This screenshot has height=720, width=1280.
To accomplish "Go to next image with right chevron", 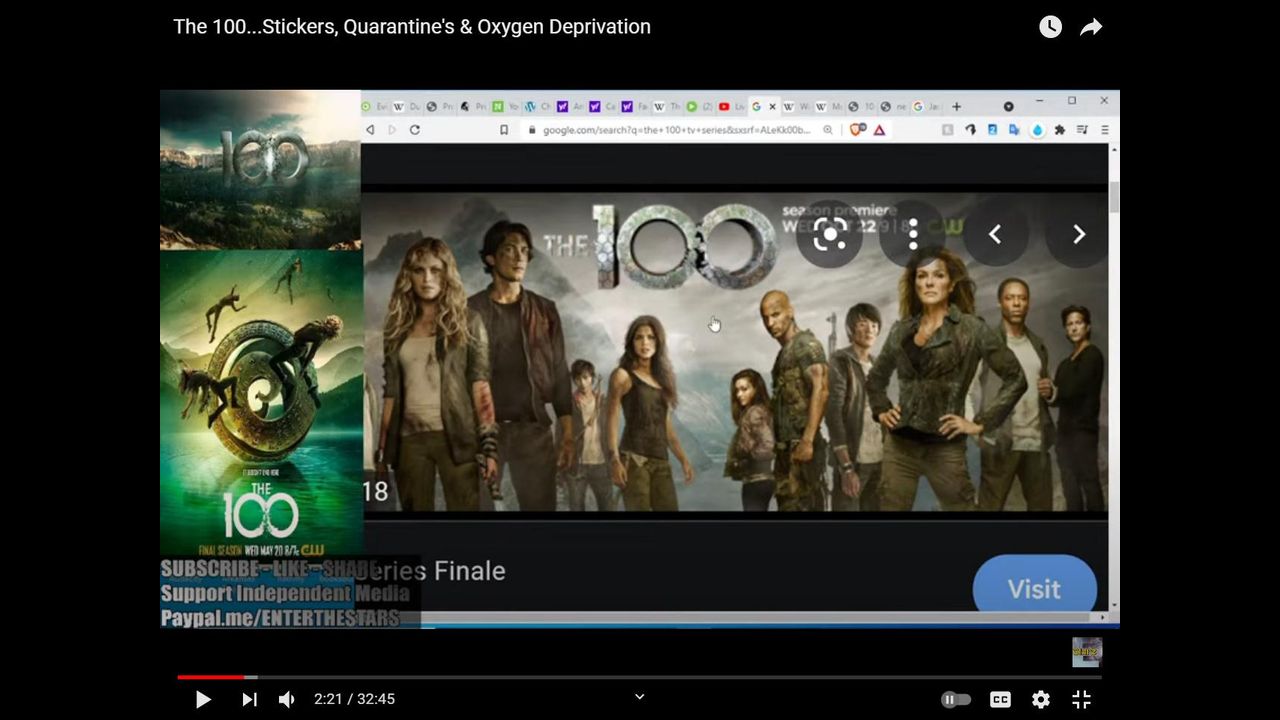I will [x=1078, y=234].
